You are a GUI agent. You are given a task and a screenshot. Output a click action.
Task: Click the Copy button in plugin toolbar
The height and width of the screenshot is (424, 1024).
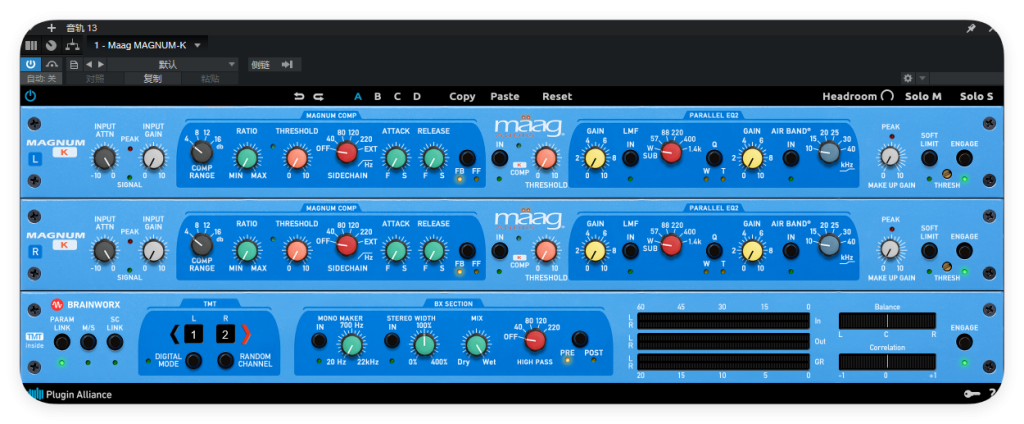[x=462, y=97]
